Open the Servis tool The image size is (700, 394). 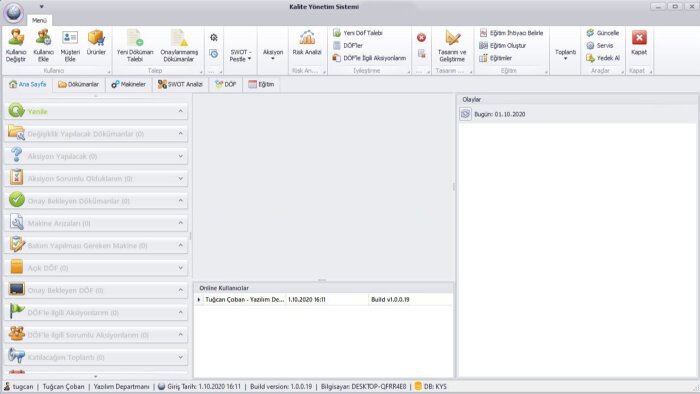tap(600, 46)
